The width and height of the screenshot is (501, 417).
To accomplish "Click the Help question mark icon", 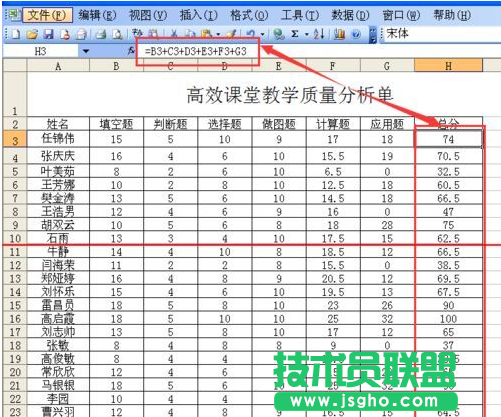I will [x=356, y=34].
